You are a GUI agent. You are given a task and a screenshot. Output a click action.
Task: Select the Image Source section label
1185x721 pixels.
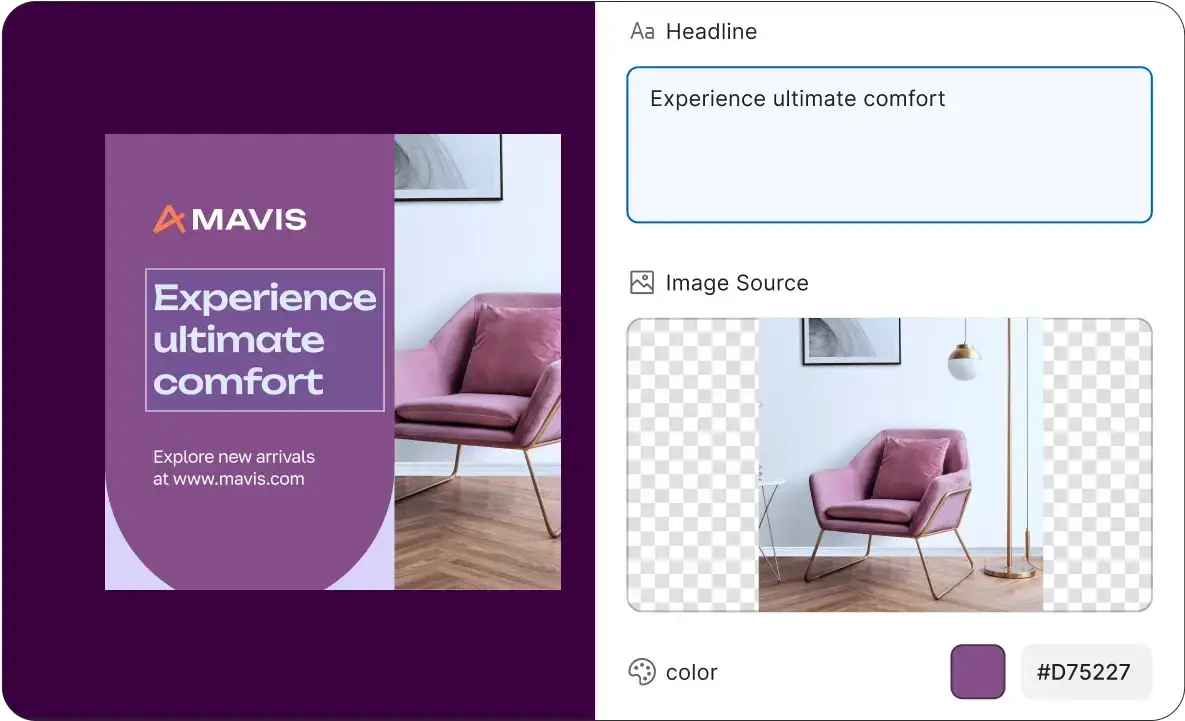(737, 283)
